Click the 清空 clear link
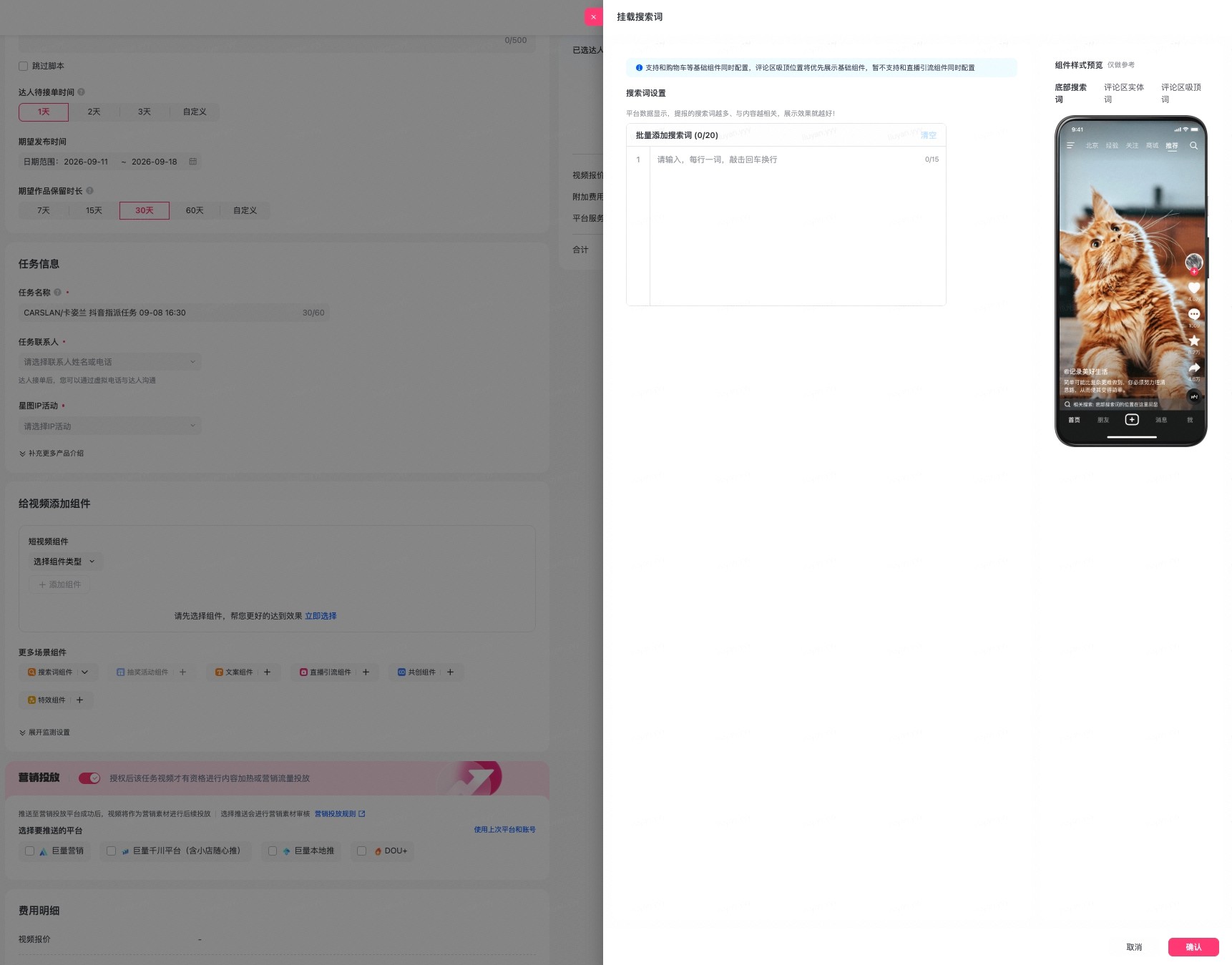The height and width of the screenshot is (965, 1232). click(x=928, y=135)
